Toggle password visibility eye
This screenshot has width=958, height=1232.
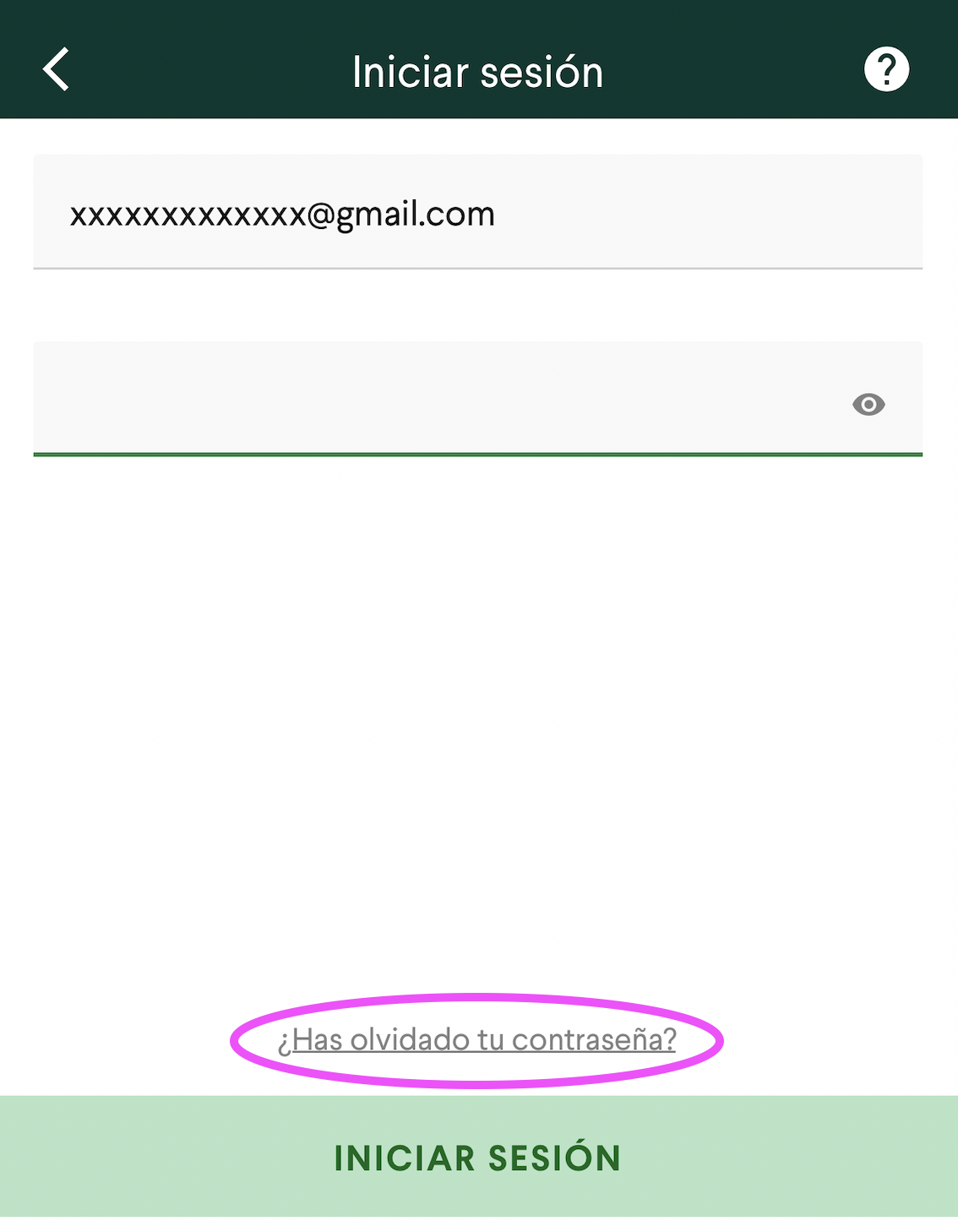pyautogui.click(x=868, y=405)
